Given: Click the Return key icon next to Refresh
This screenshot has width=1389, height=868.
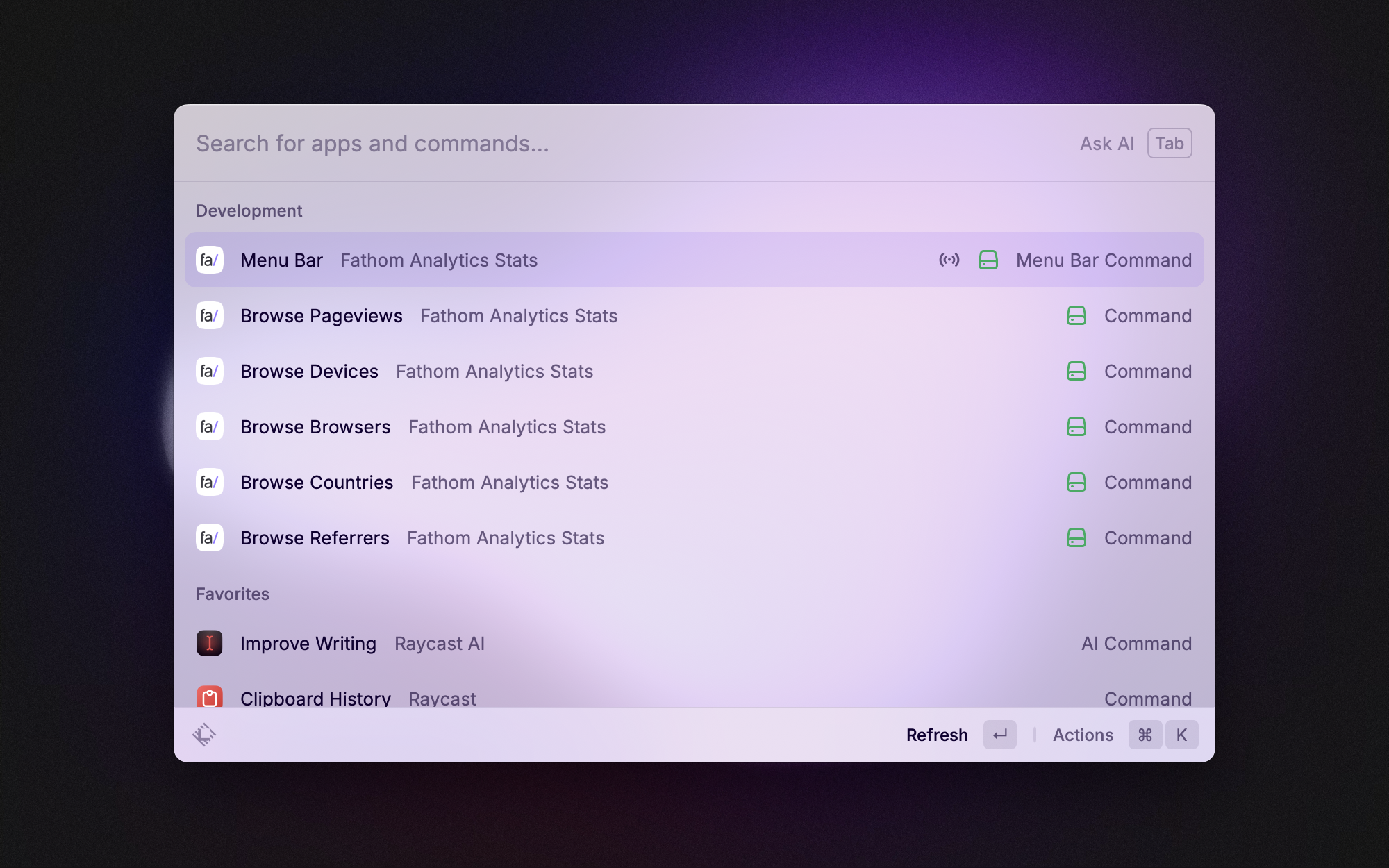Looking at the screenshot, I should 999,735.
